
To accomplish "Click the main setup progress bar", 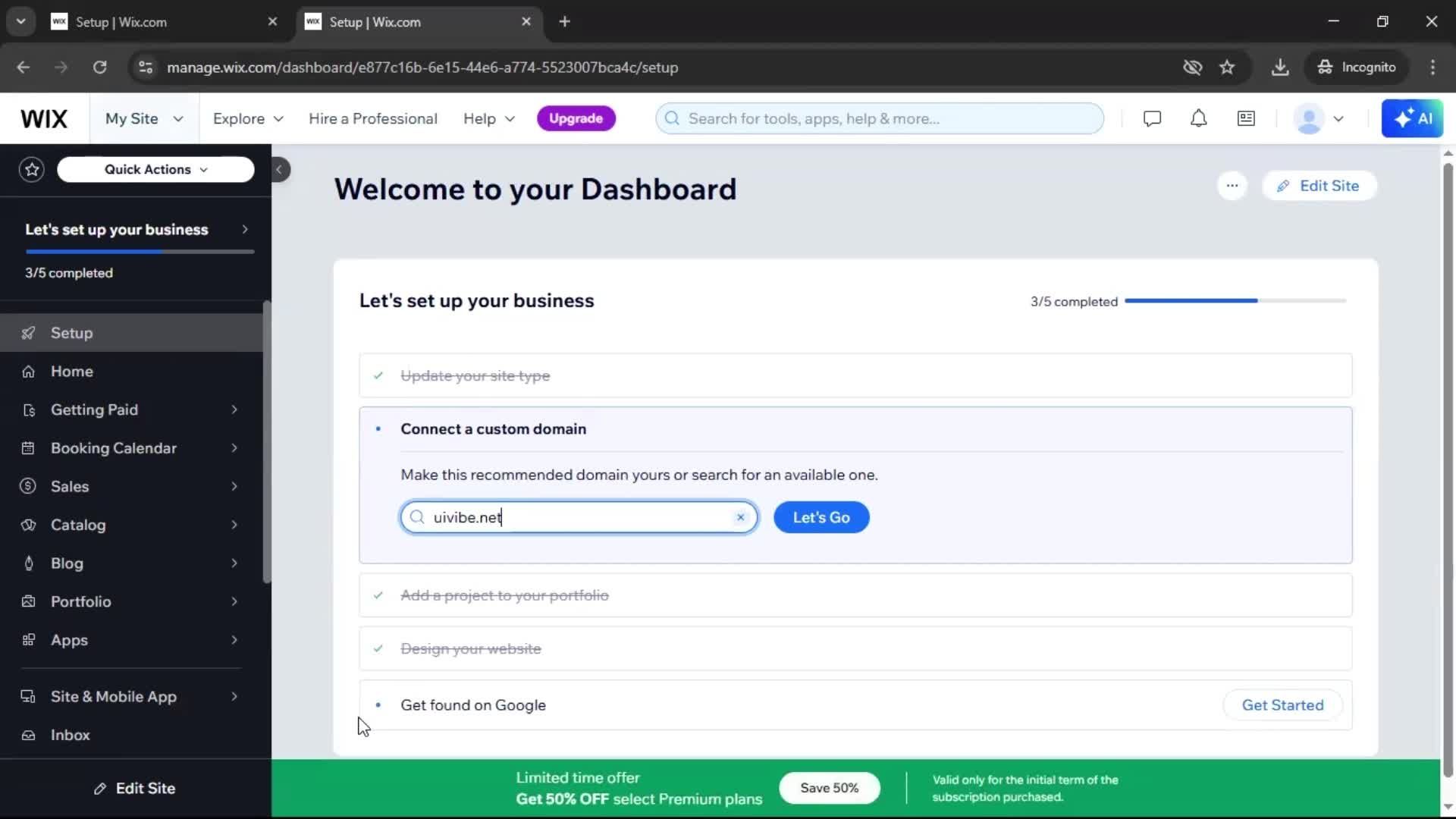I will coord(1235,301).
